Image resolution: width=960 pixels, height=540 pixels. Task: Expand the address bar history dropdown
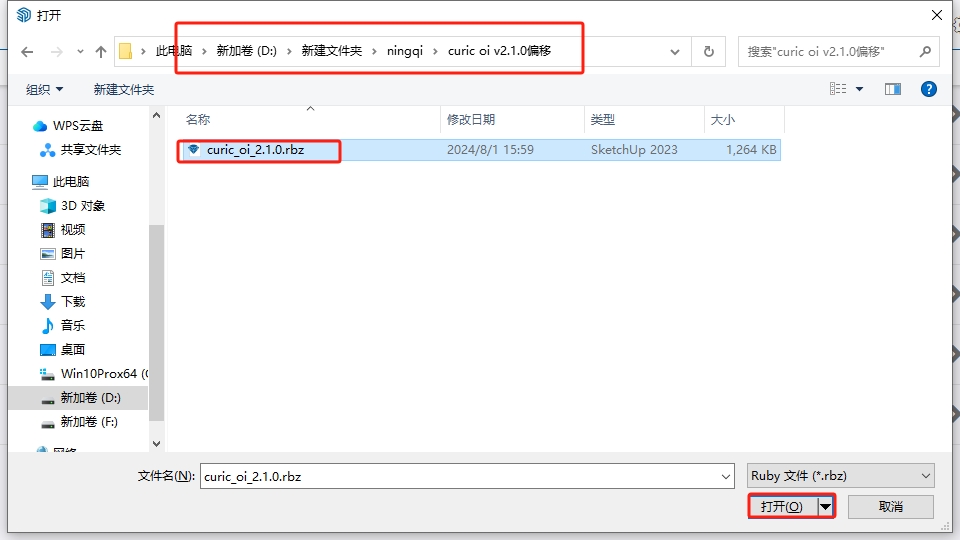point(675,52)
